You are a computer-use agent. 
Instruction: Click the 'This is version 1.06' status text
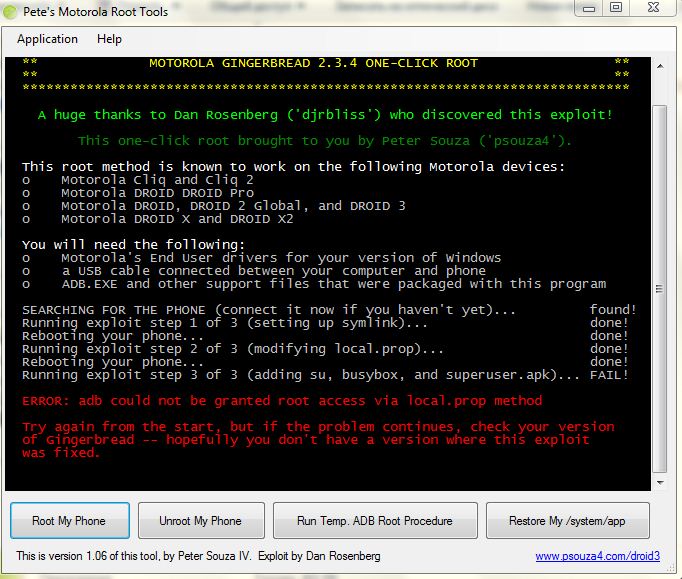(198, 556)
